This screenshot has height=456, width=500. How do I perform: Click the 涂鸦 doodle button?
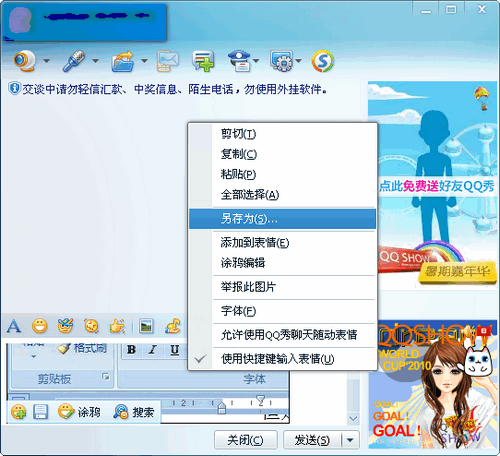coord(79,412)
